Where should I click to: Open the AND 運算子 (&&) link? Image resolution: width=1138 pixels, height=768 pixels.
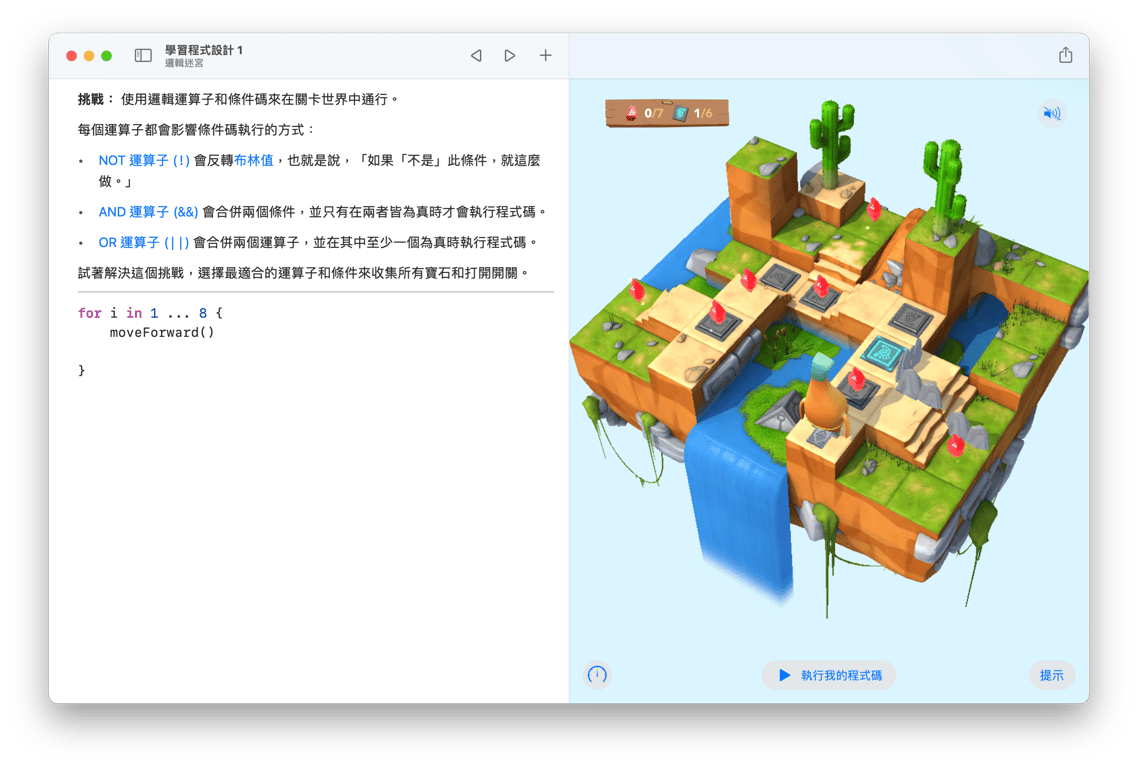pos(148,212)
